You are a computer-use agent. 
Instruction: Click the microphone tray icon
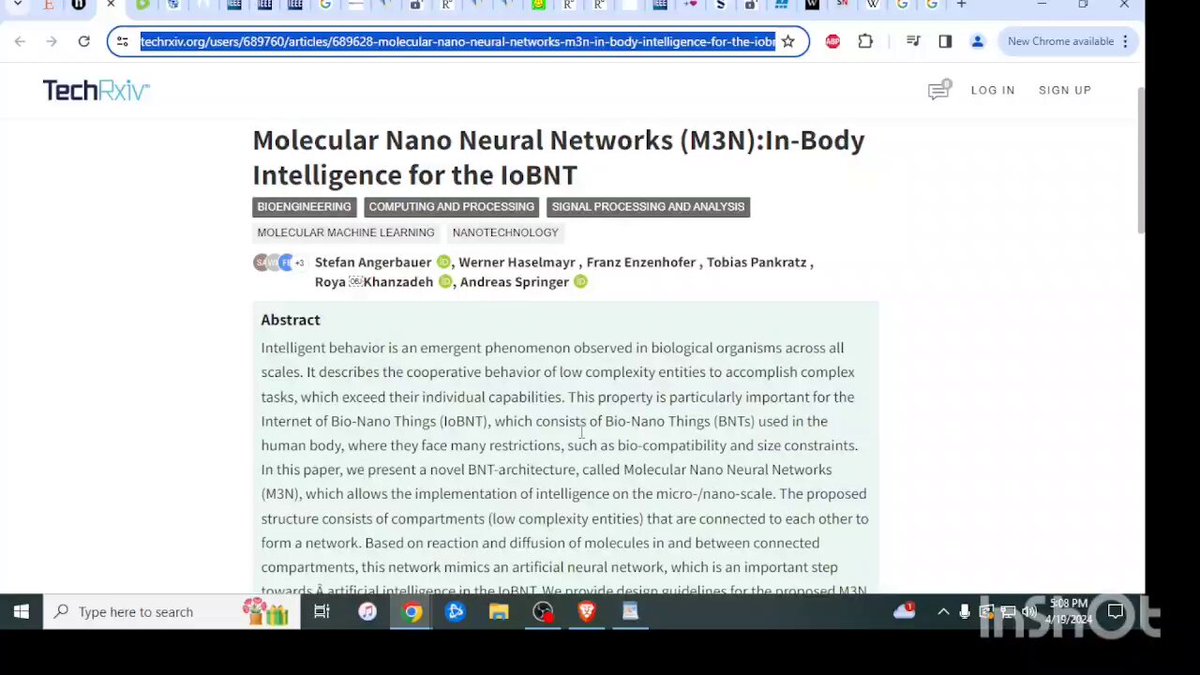pos(965,611)
